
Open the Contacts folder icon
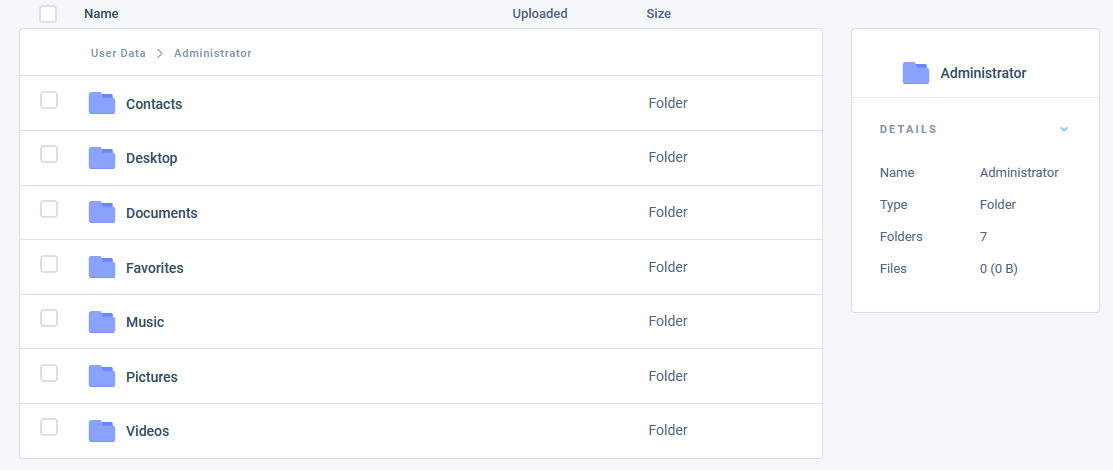pos(102,104)
